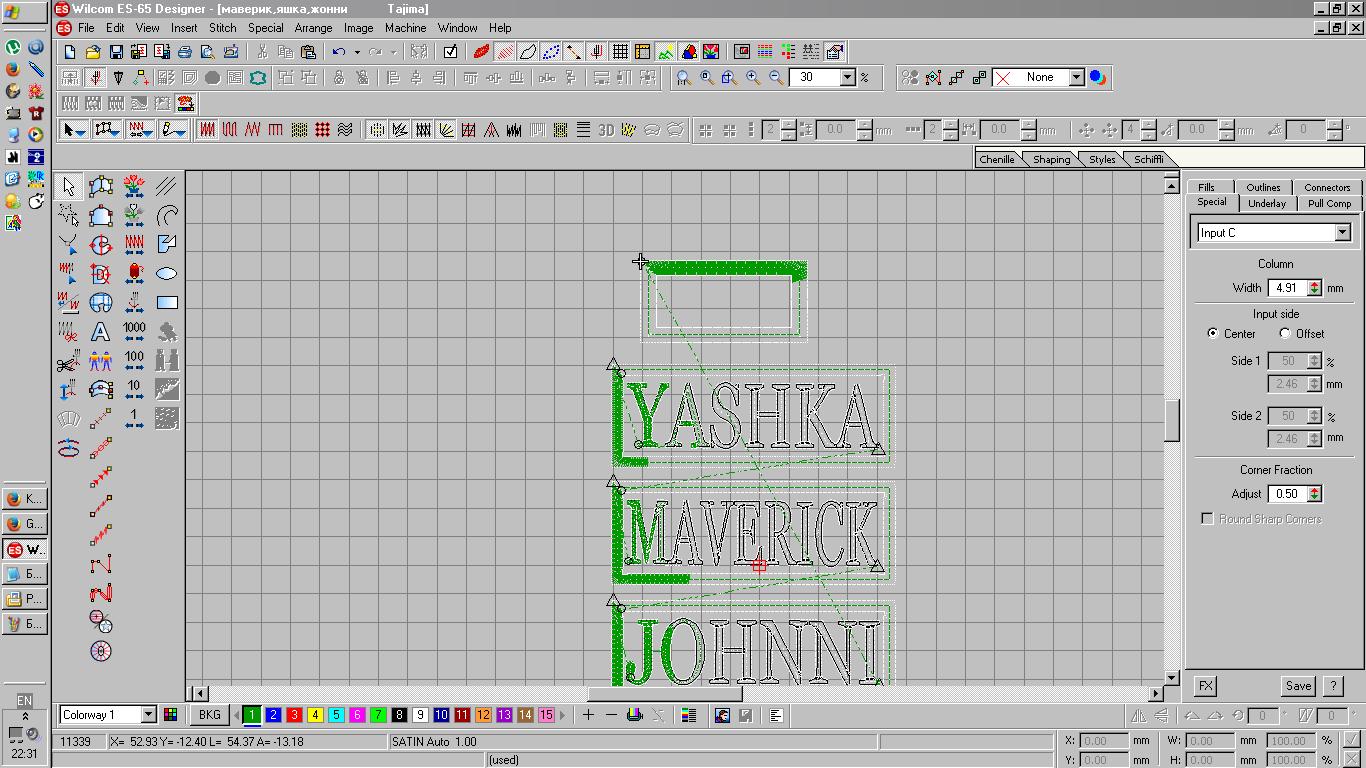The width and height of the screenshot is (1366, 768).
Task: Select the Rectangle shape tool
Action: click(167, 303)
